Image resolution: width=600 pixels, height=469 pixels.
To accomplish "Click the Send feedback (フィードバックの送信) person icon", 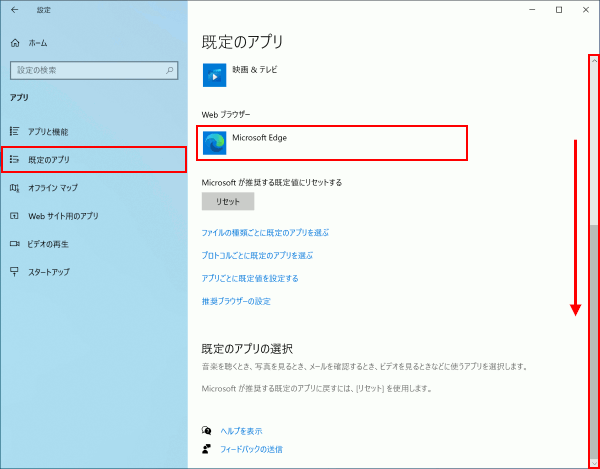I will [206, 449].
